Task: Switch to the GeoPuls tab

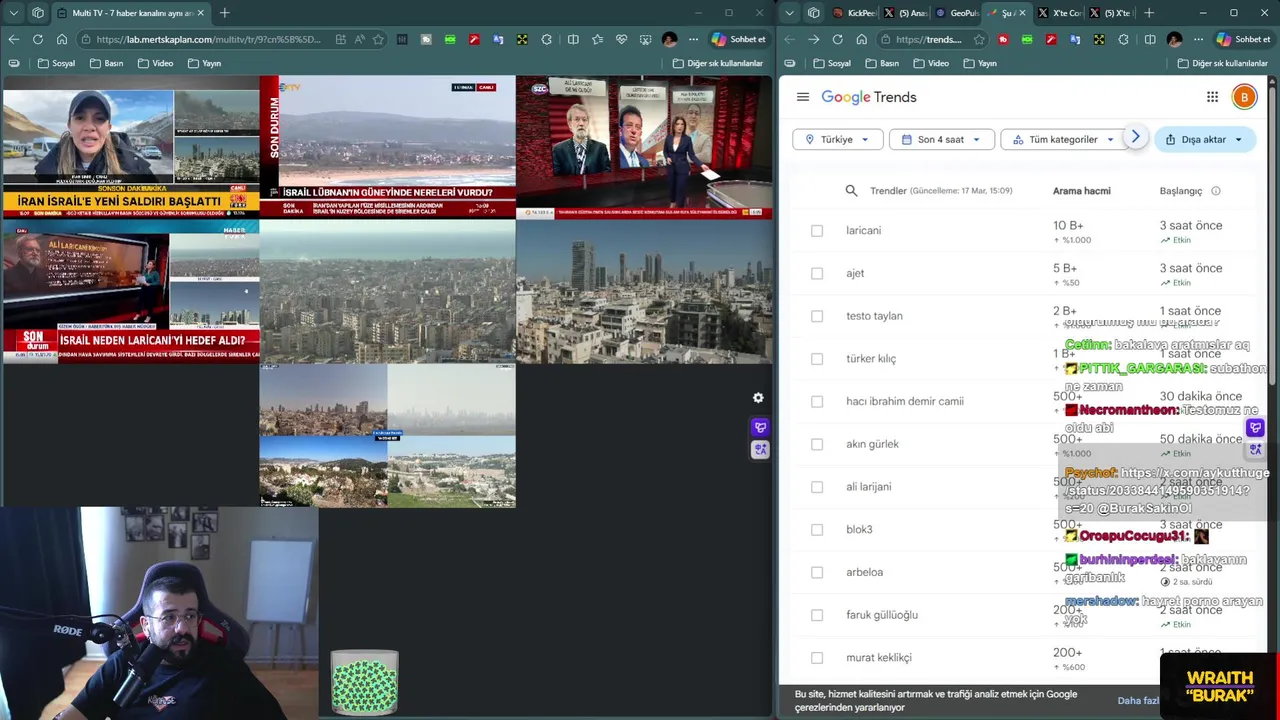Action: coord(957,13)
